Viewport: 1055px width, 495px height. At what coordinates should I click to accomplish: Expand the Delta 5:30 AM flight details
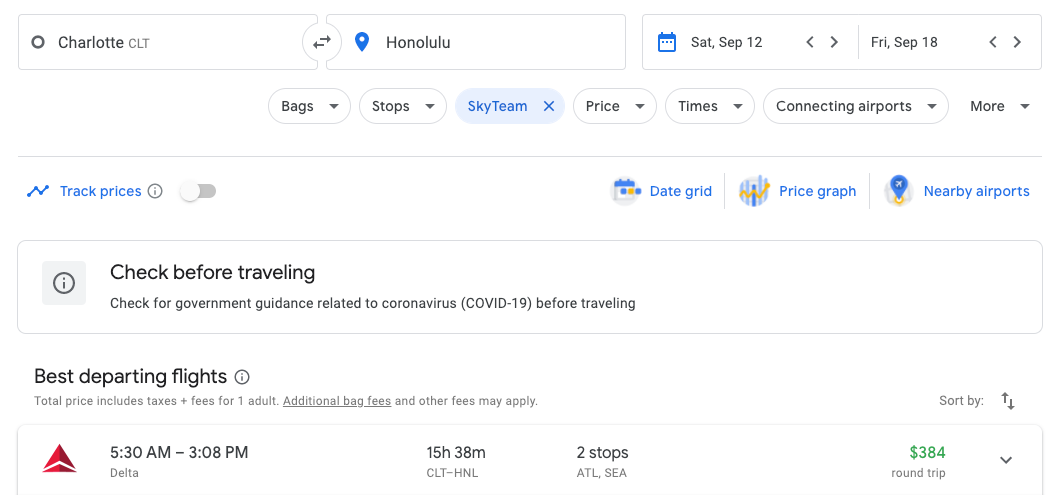tap(1006, 460)
